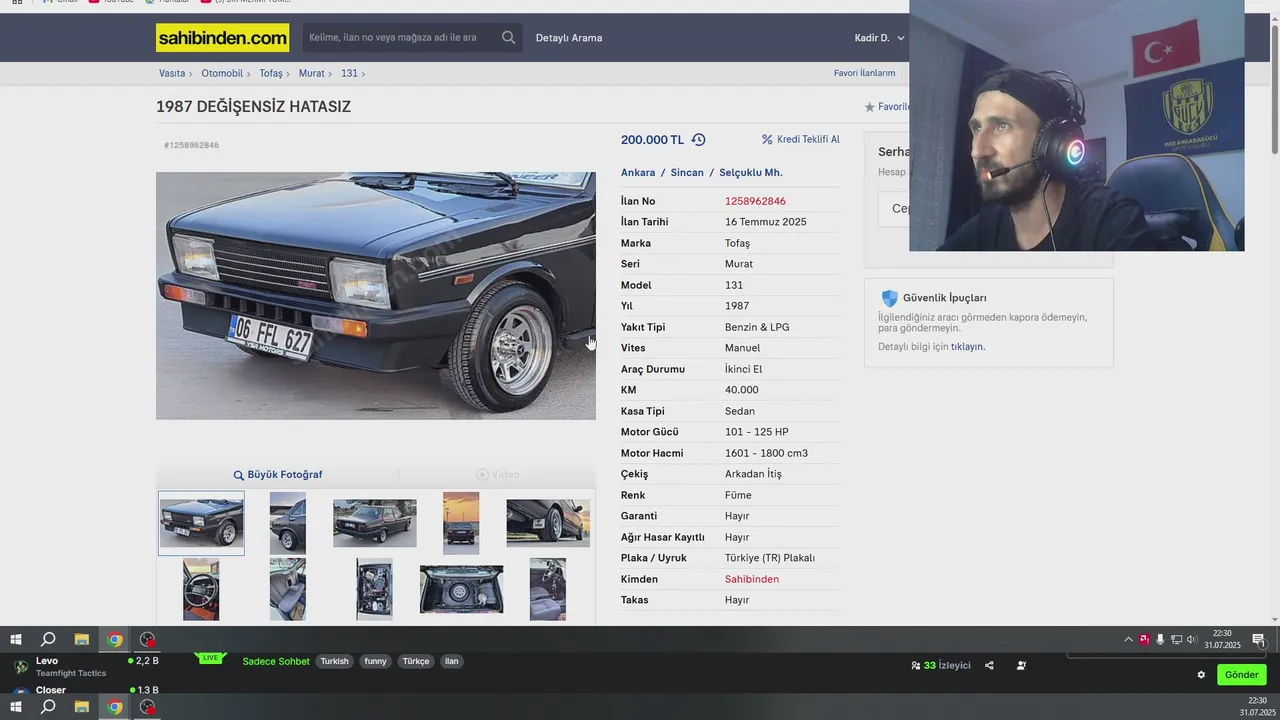
Task: Open File Explorer in the upper taskbar
Action: [82, 640]
